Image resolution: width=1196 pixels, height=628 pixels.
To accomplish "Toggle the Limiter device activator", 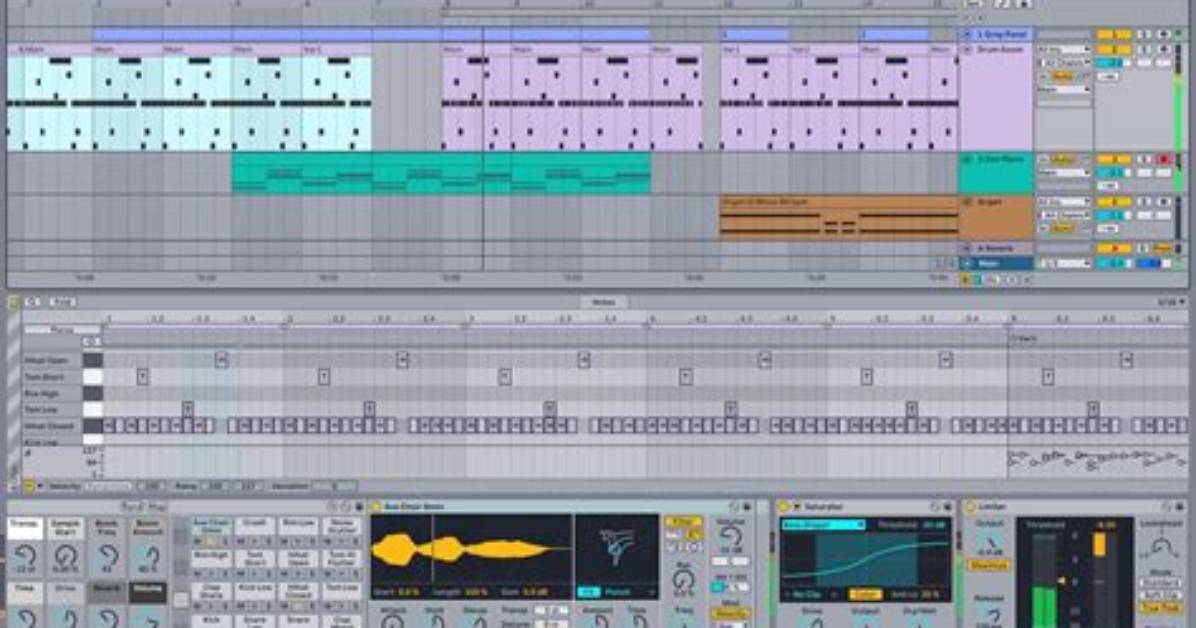I will (972, 507).
